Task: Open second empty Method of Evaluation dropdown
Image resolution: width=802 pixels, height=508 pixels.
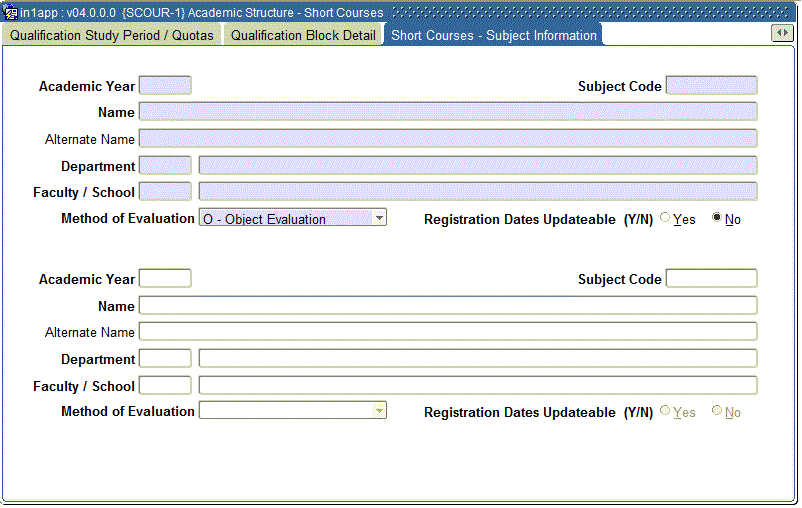Action: click(x=379, y=411)
